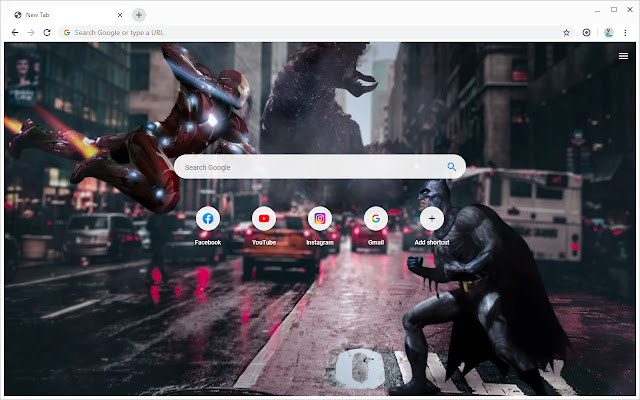The height and width of the screenshot is (400, 640).
Task: Minimize the Chrome window
Action: pyautogui.click(x=598, y=10)
